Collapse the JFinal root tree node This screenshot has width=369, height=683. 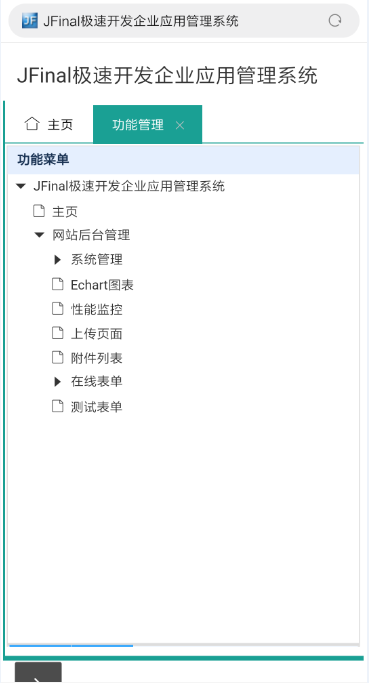pyautogui.click(x=20, y=186)
